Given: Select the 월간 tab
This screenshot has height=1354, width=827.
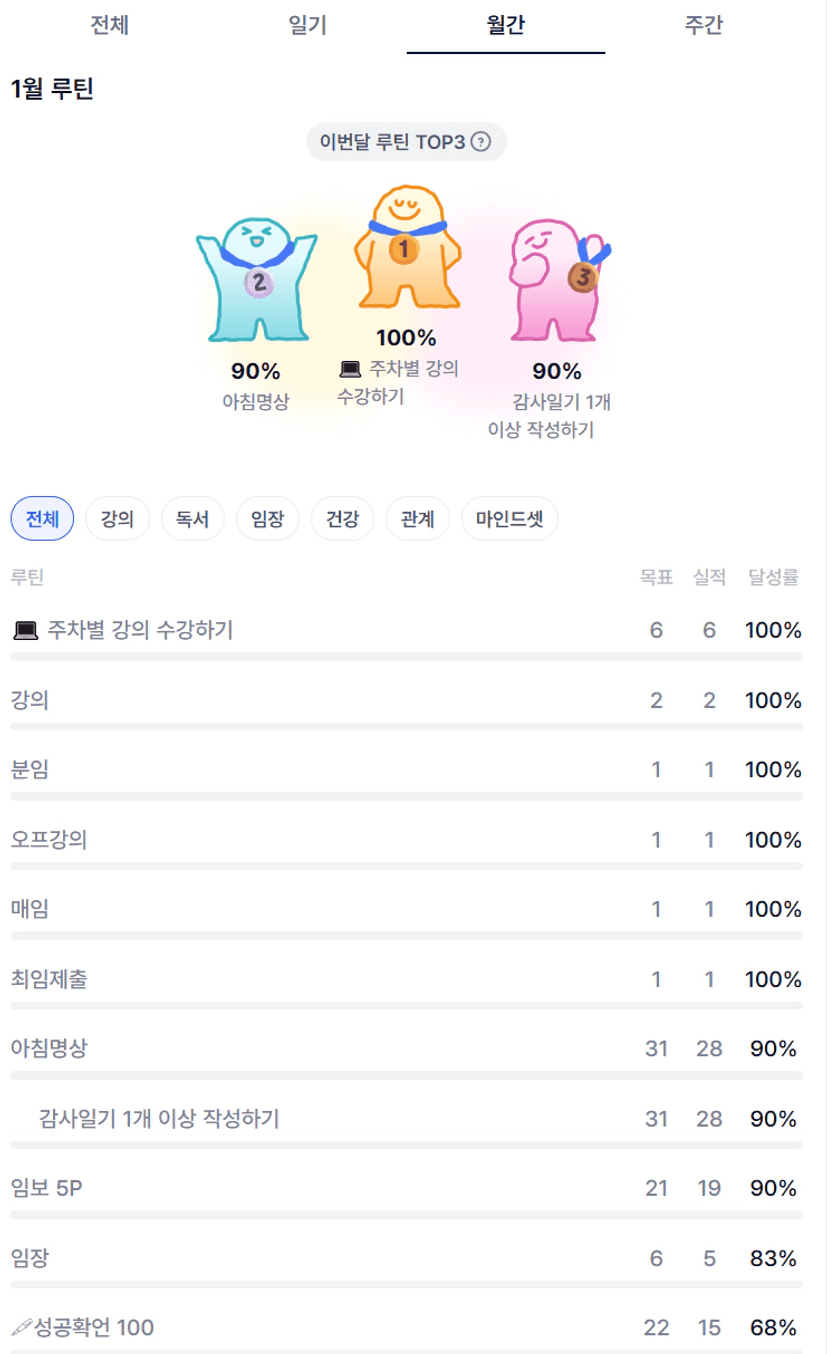Looking at the screenshot, I should (505, 26).
